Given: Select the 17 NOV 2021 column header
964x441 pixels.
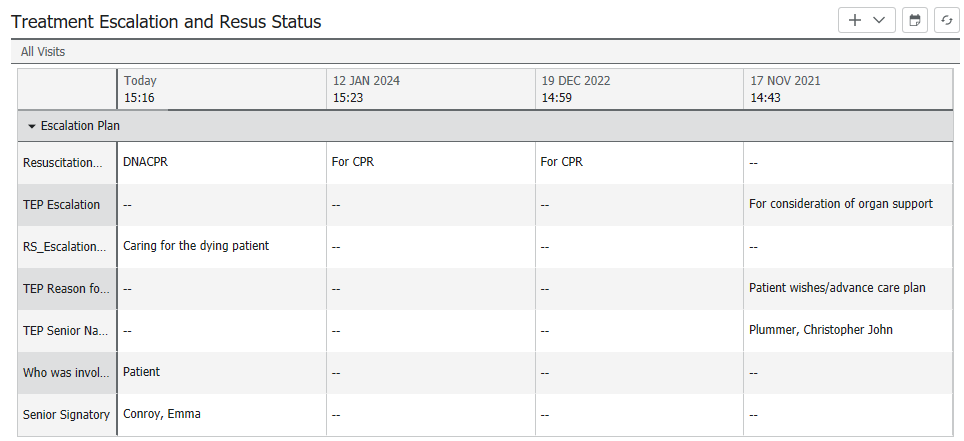Looking at the screenshot, I should pyautogui.click(x=848, y=89).
